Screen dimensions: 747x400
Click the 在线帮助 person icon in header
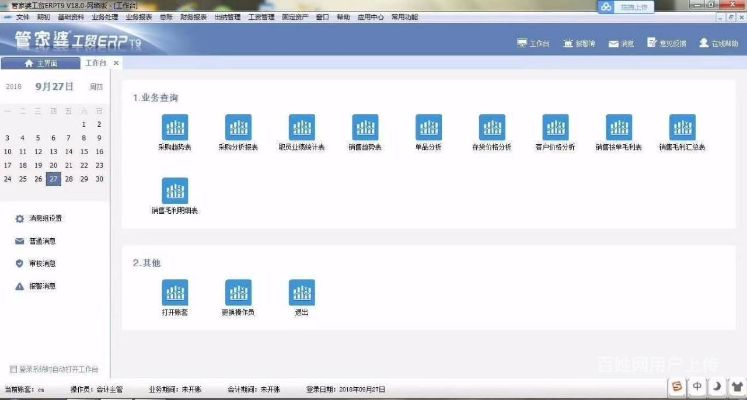click(704, 43)
